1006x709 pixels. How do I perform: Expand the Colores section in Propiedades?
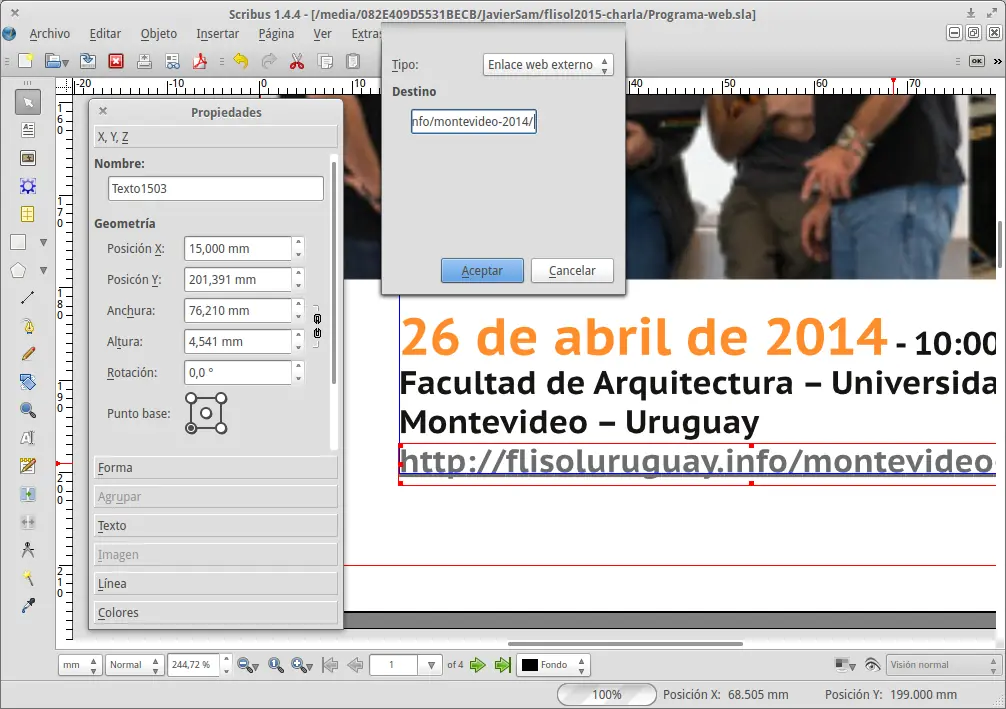(x=216, y=612)
